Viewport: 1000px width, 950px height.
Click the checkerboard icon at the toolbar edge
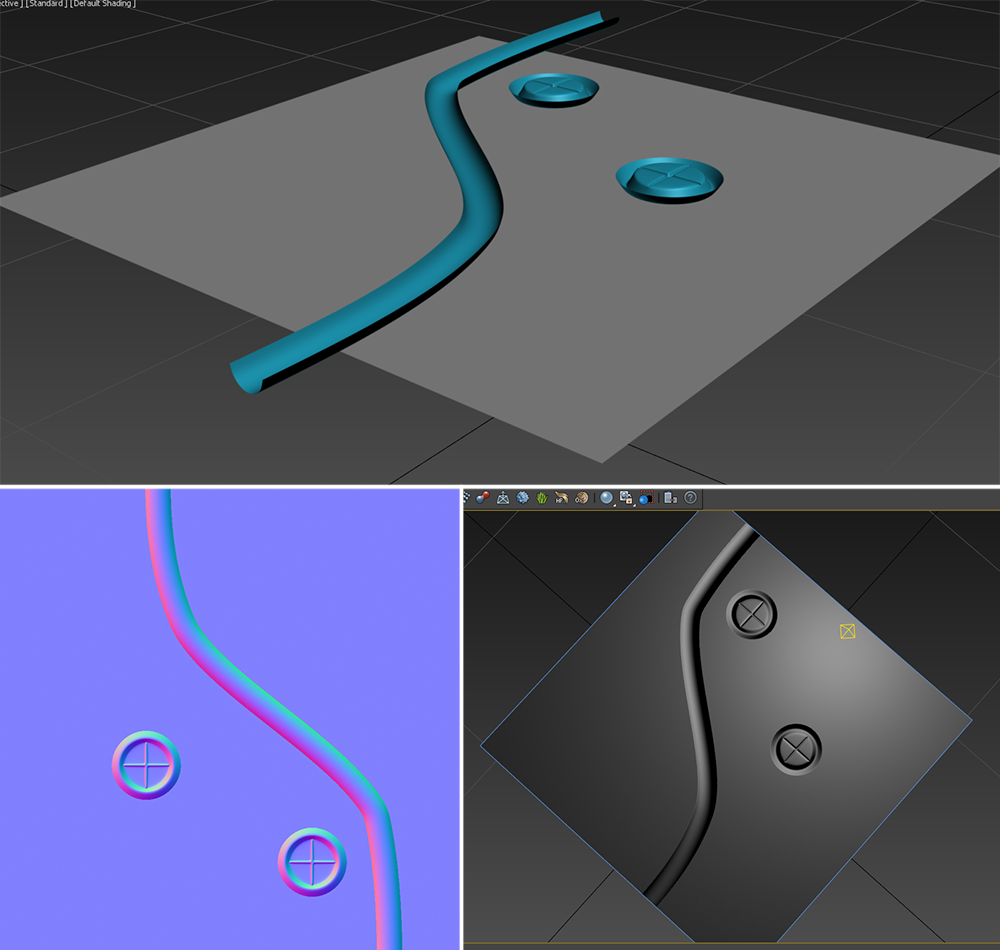(466, 497)
